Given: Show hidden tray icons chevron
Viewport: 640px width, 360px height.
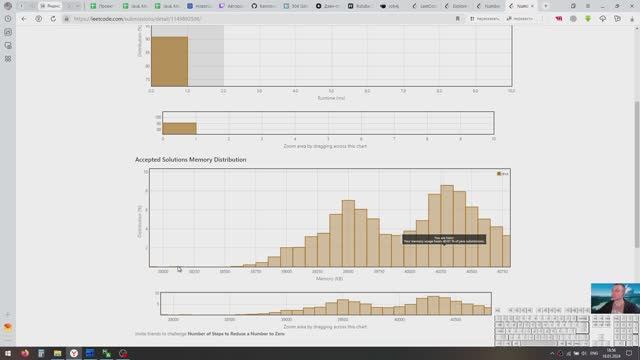Looking at the screenshot, I should (x=552, y=353).
